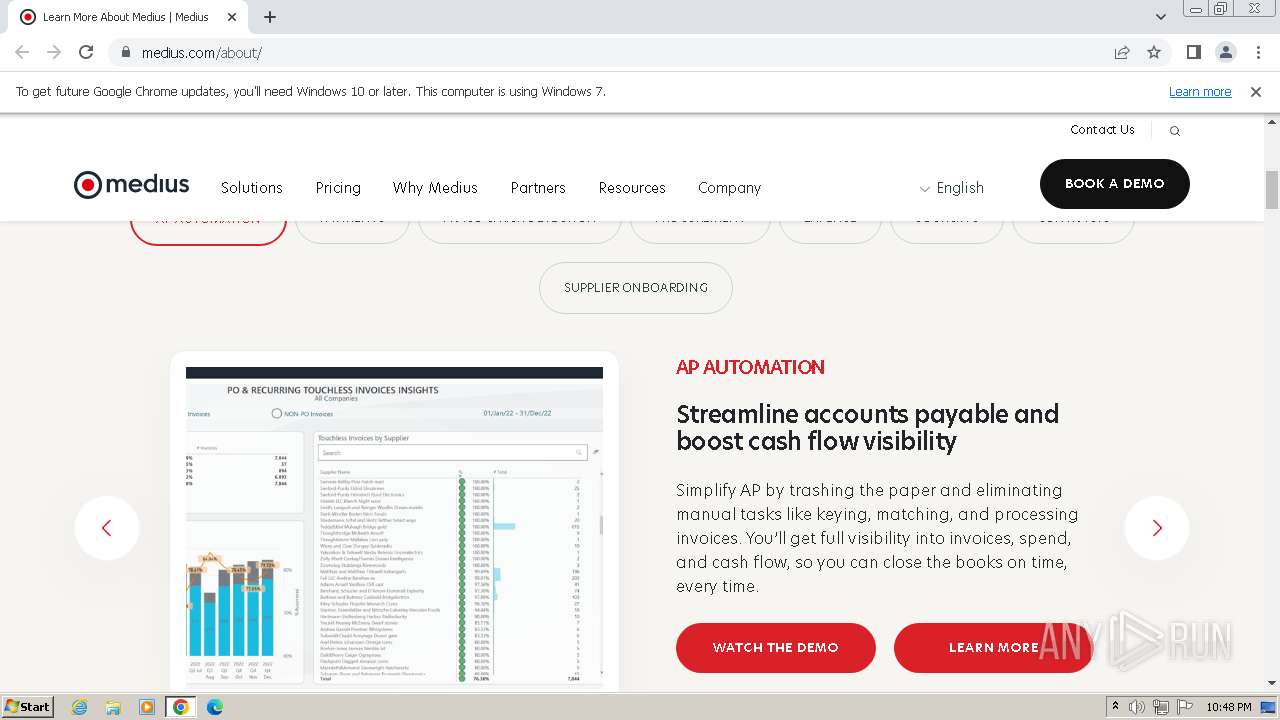
Task: Open media player taskbar icon
Action: 147,707
